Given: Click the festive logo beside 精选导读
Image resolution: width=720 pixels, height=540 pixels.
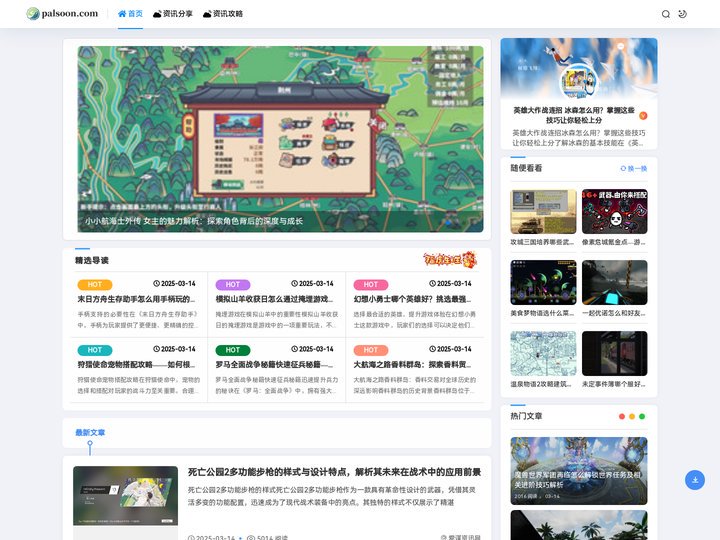Looking at the screenshot, I should tap(450, 260).
